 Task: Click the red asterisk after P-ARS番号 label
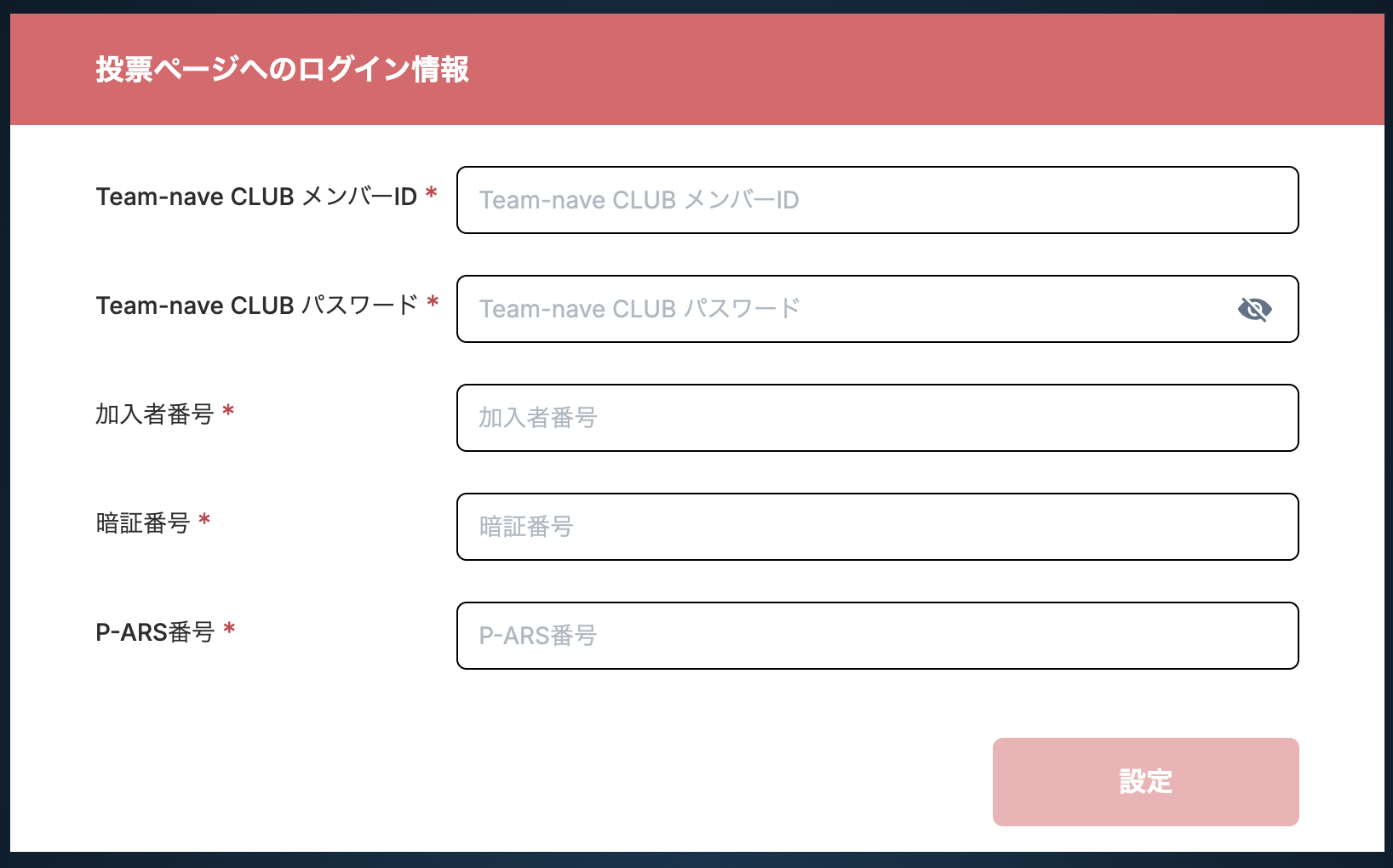229,629
